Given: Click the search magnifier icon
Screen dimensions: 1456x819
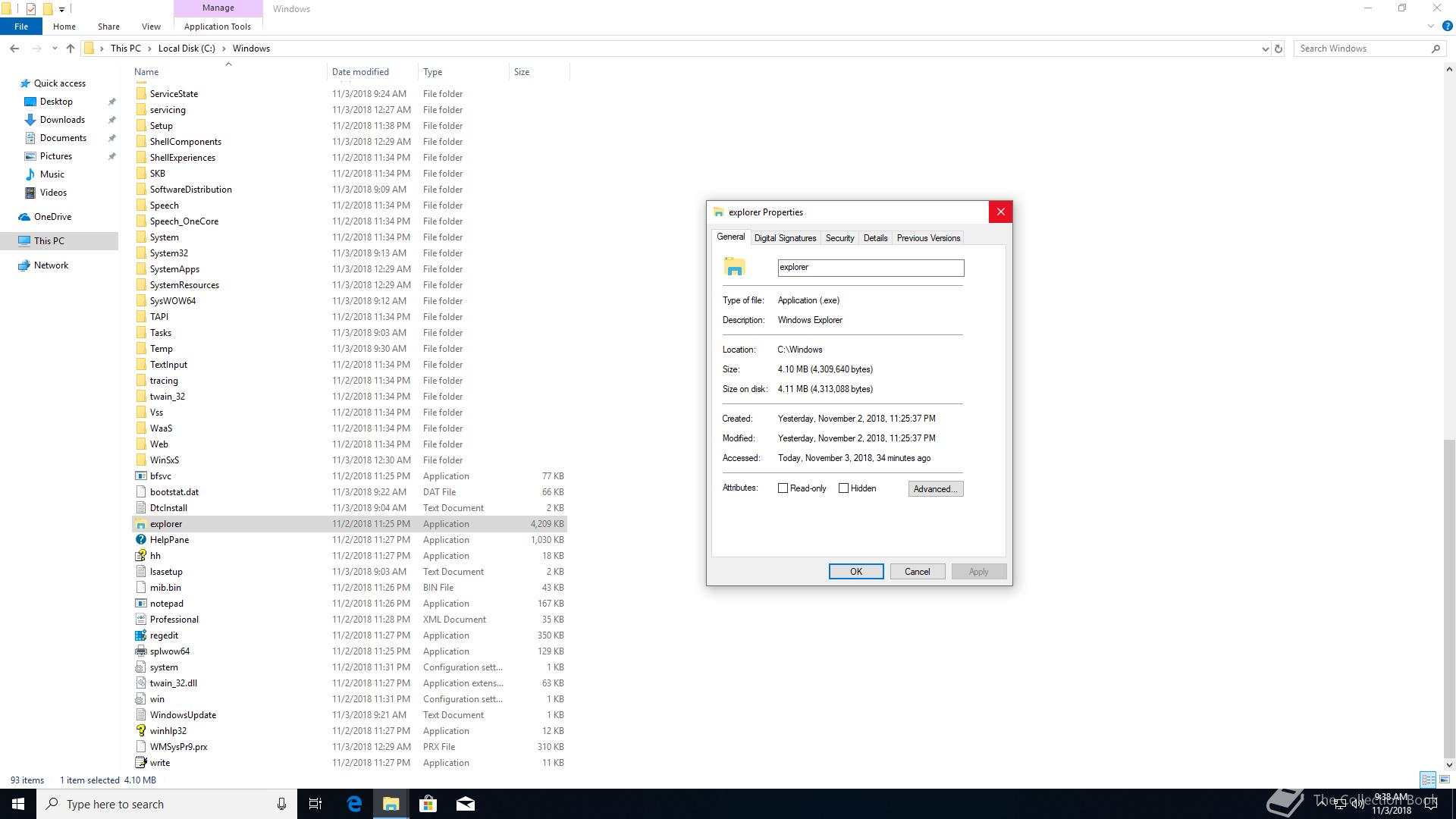Looking at the screenshot, I should pyautogui.click(x=1436, y=49).
